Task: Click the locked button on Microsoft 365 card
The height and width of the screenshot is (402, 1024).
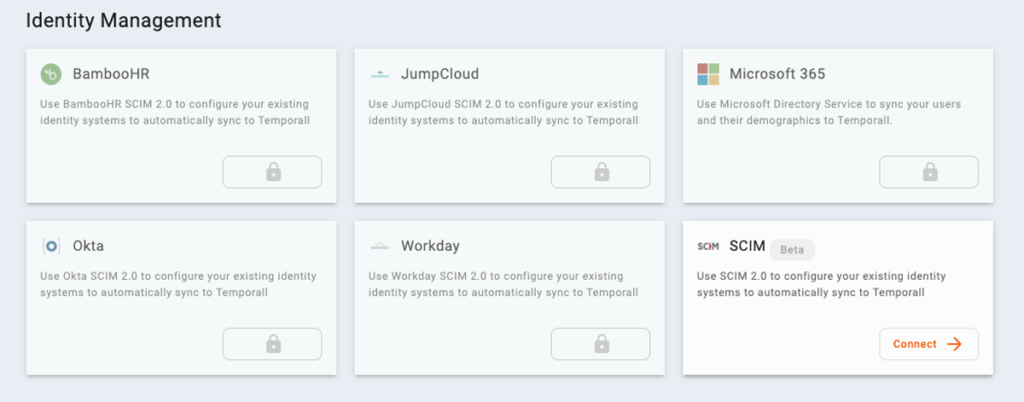Action: (x=929, y=172)
